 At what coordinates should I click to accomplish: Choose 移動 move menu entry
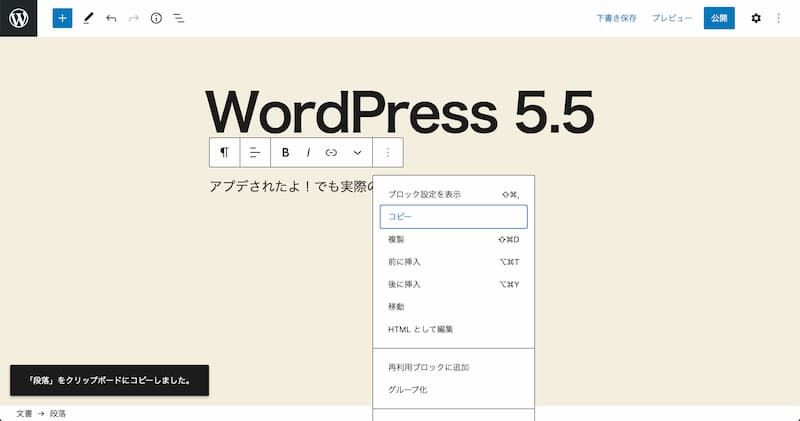tap(454, 307)
